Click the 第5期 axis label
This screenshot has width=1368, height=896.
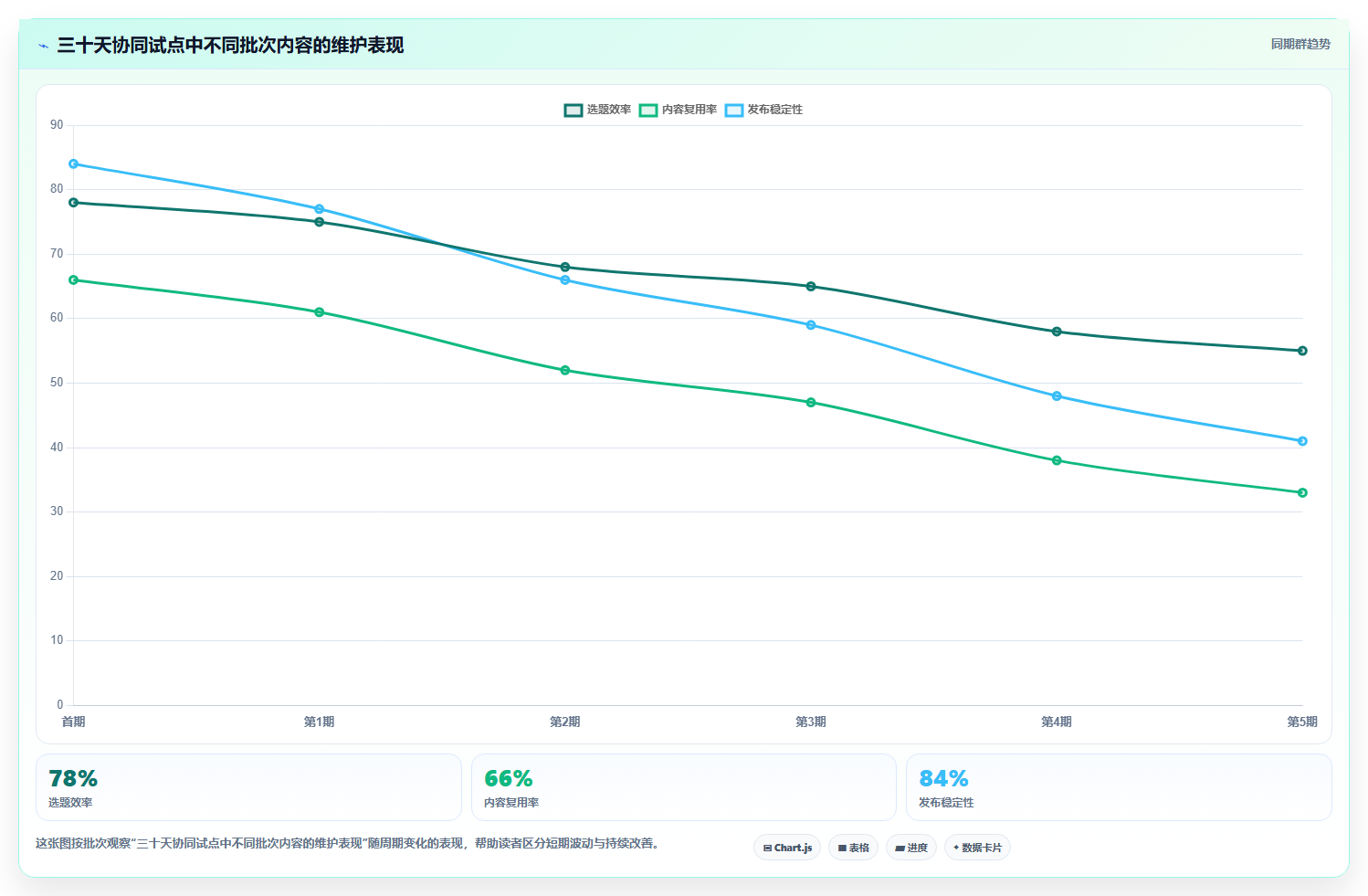pos(1302,722)
